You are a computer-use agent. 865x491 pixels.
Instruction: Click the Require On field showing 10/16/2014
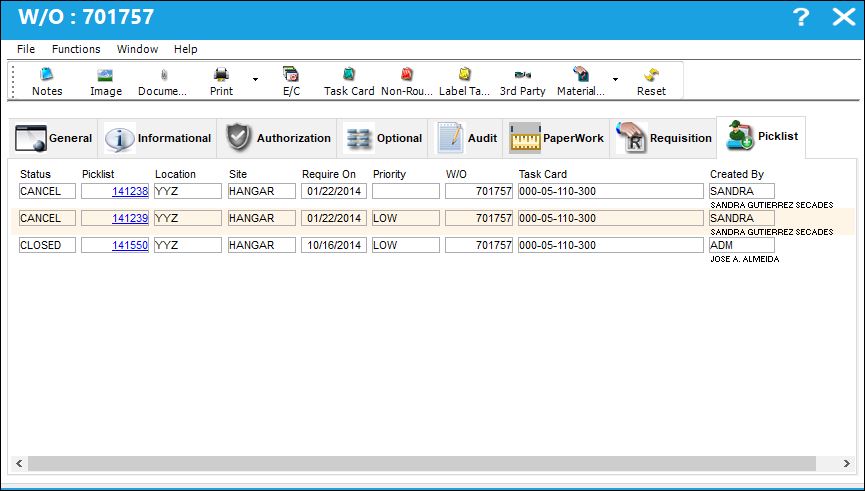[x=334, y=246]
